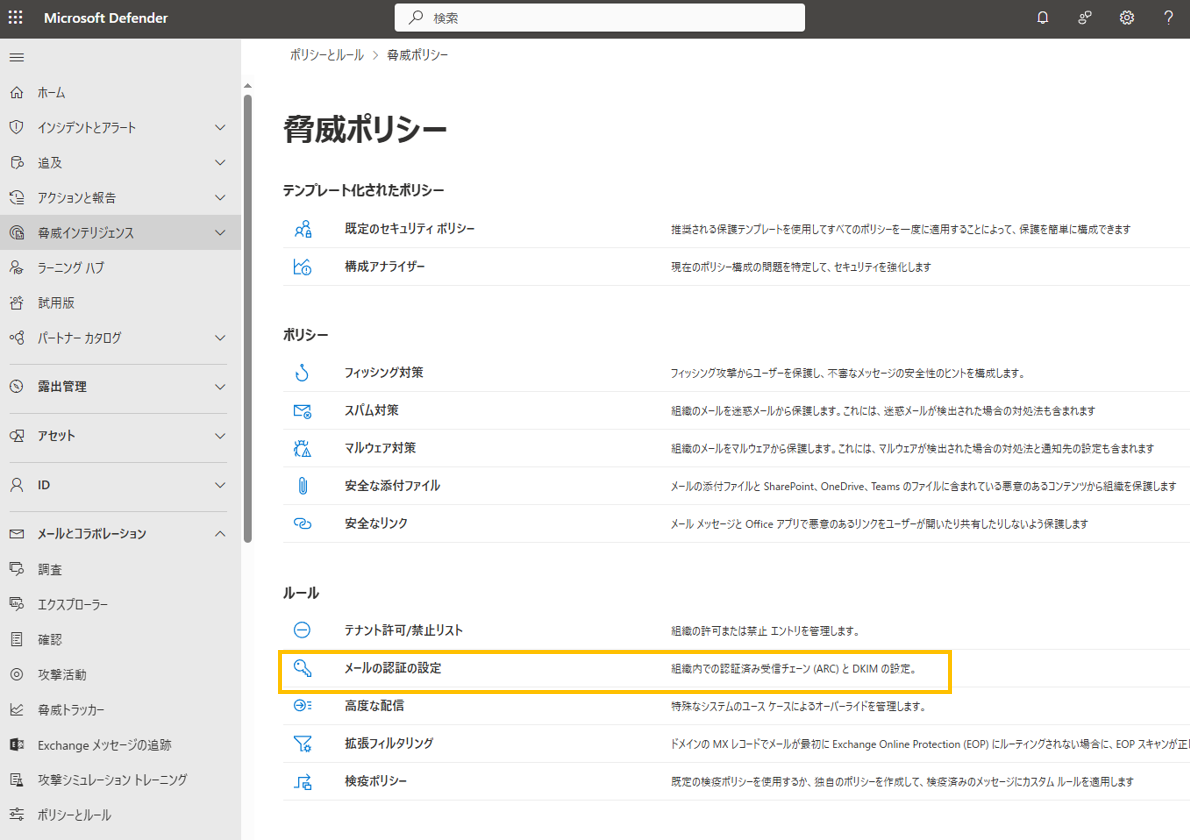Open the フィッシング対策 policy
Viewport: 1190px width, 840px height.
click(x=383, y=373)
